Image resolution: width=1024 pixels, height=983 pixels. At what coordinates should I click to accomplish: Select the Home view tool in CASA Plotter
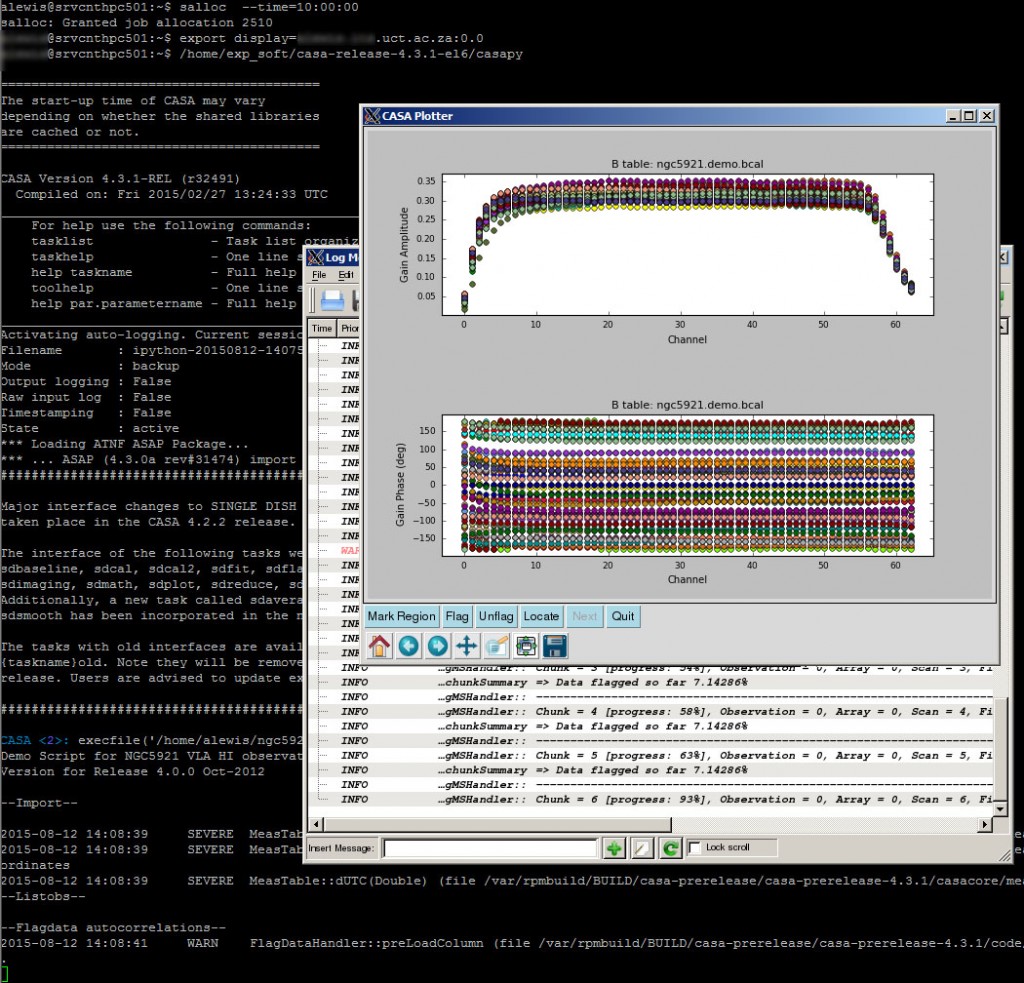(x=380, y=645)
